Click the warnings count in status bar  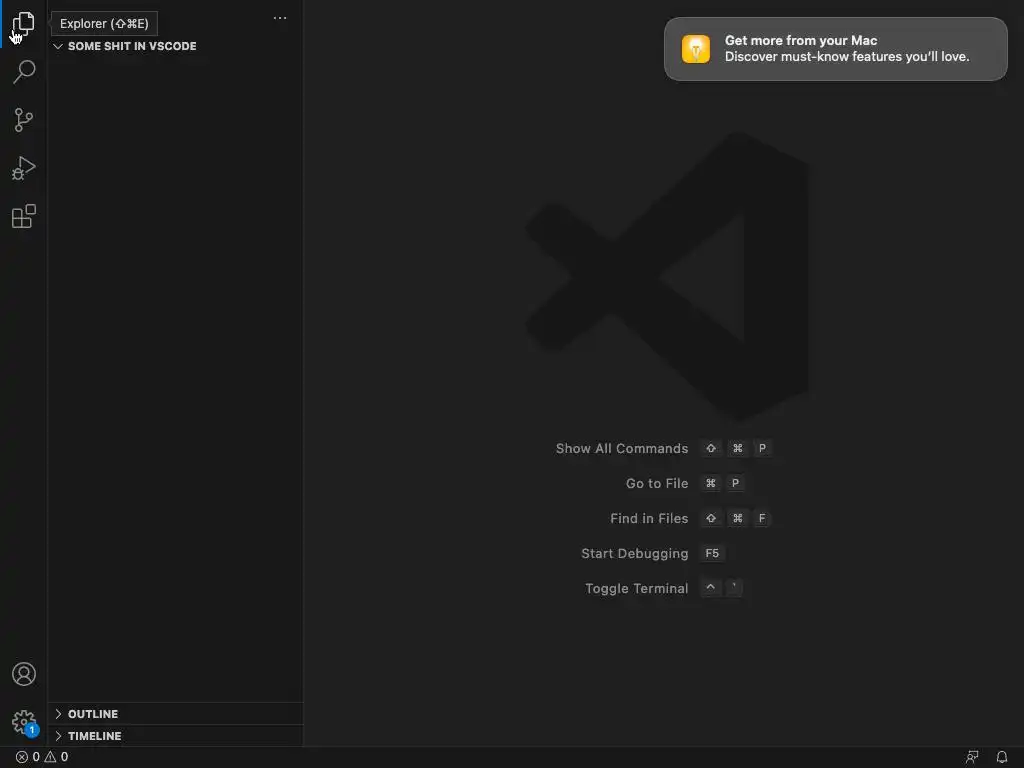[56, 757]
